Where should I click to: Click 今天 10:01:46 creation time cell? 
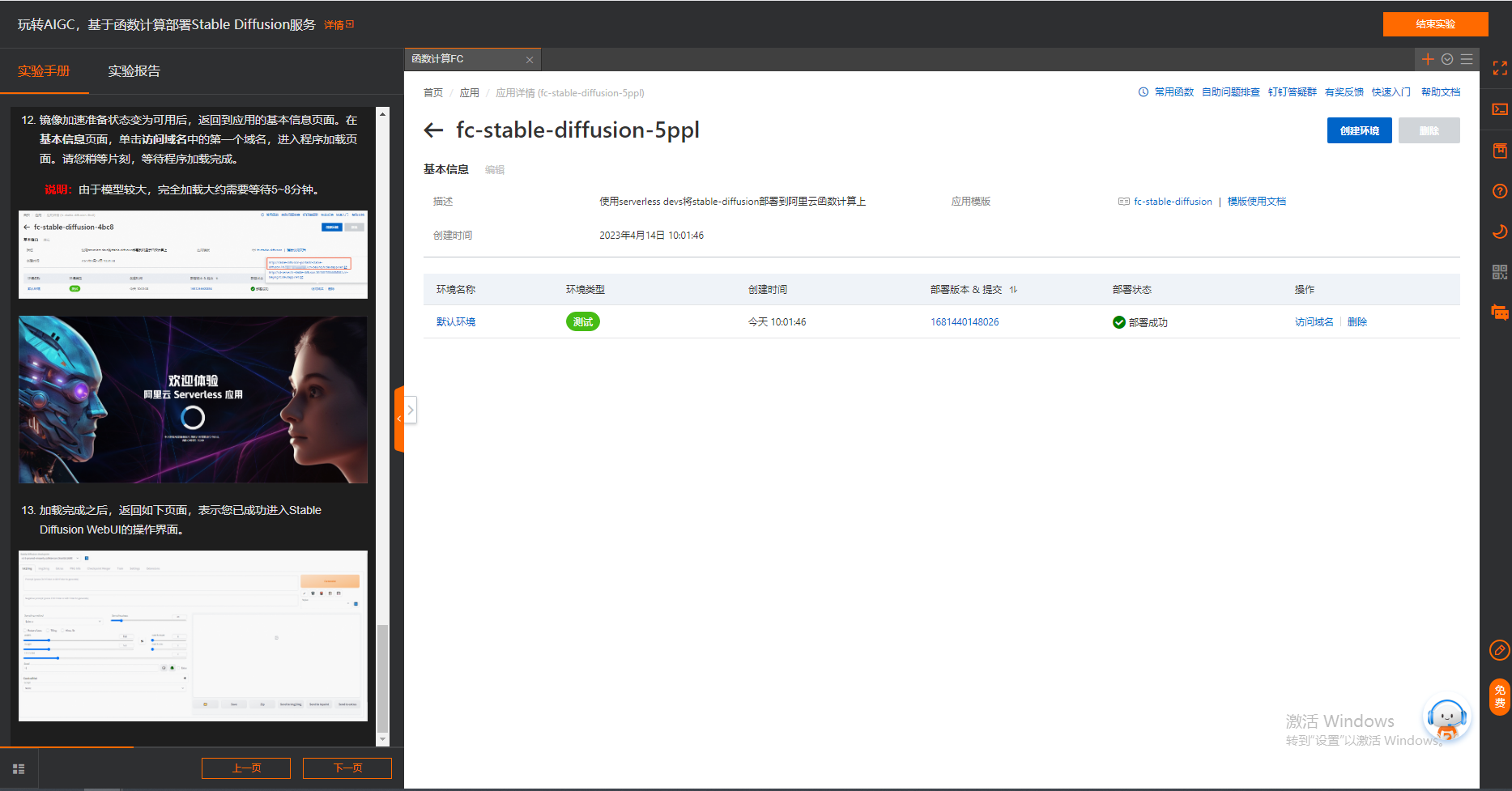(777, 322)
